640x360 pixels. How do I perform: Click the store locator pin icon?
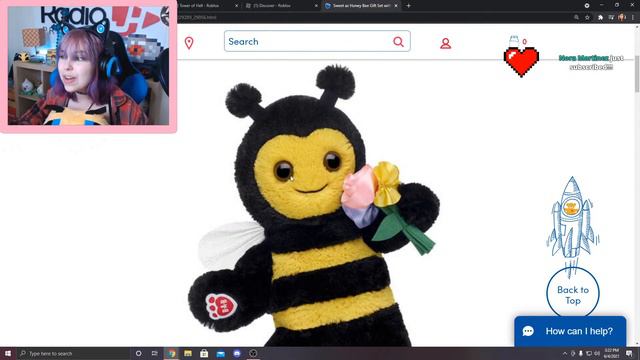189,43
